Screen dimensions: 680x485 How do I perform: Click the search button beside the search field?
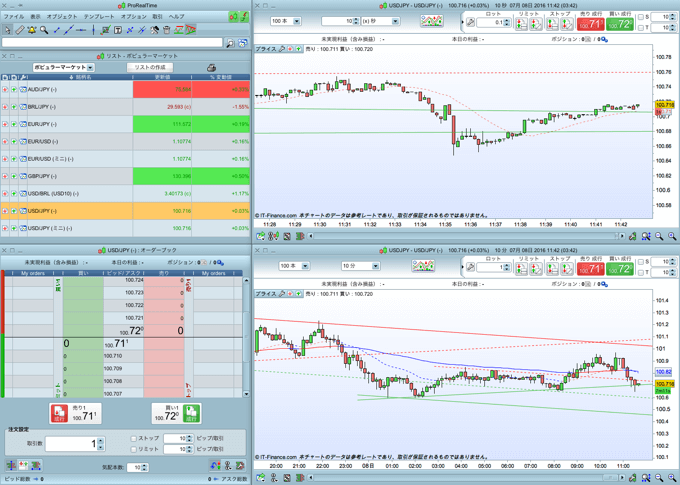click(230, 43)
